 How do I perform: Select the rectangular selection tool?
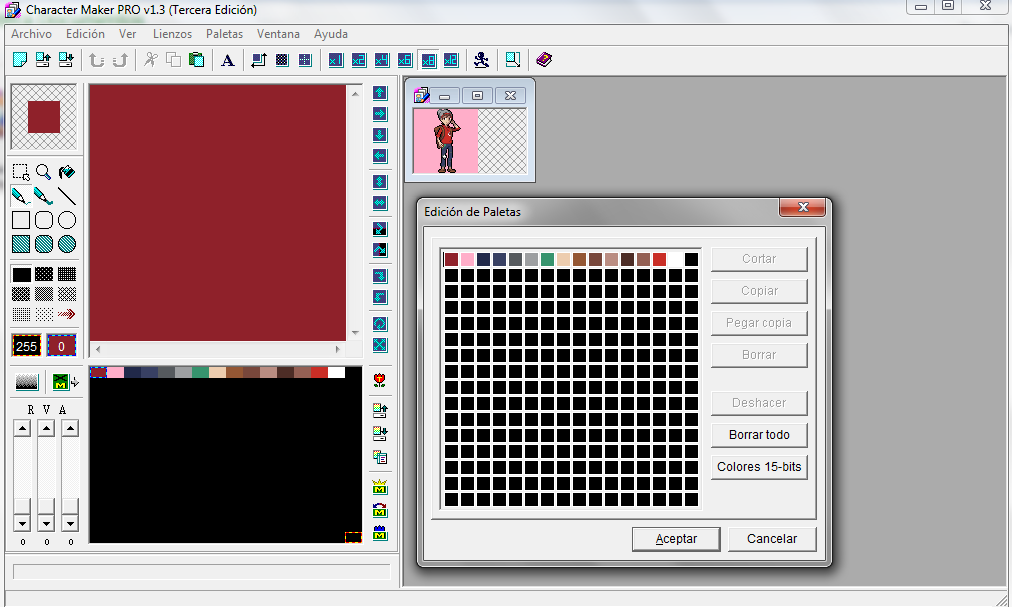point(20,172)
